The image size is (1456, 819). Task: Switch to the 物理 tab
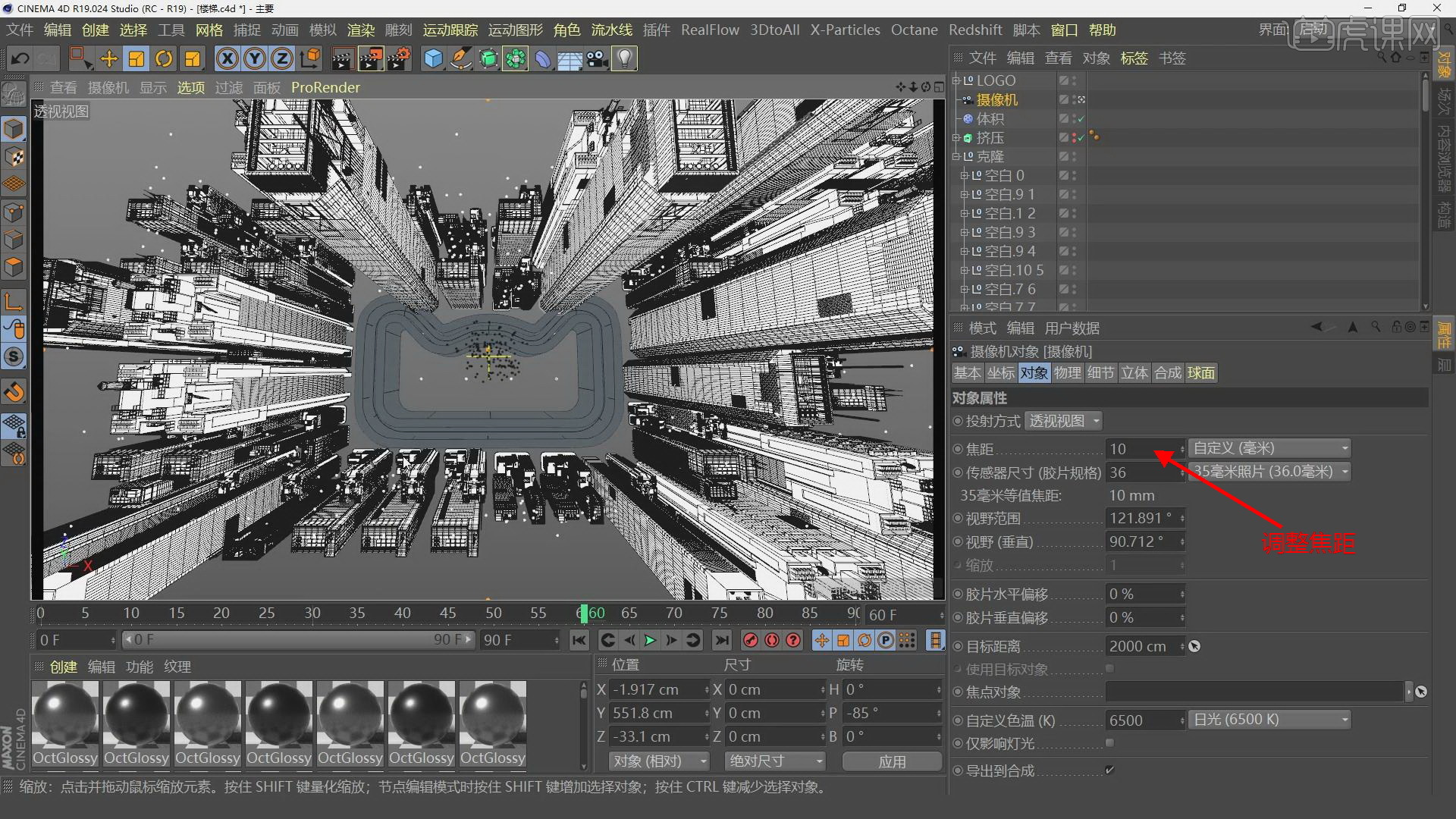tap(1067, 373)
